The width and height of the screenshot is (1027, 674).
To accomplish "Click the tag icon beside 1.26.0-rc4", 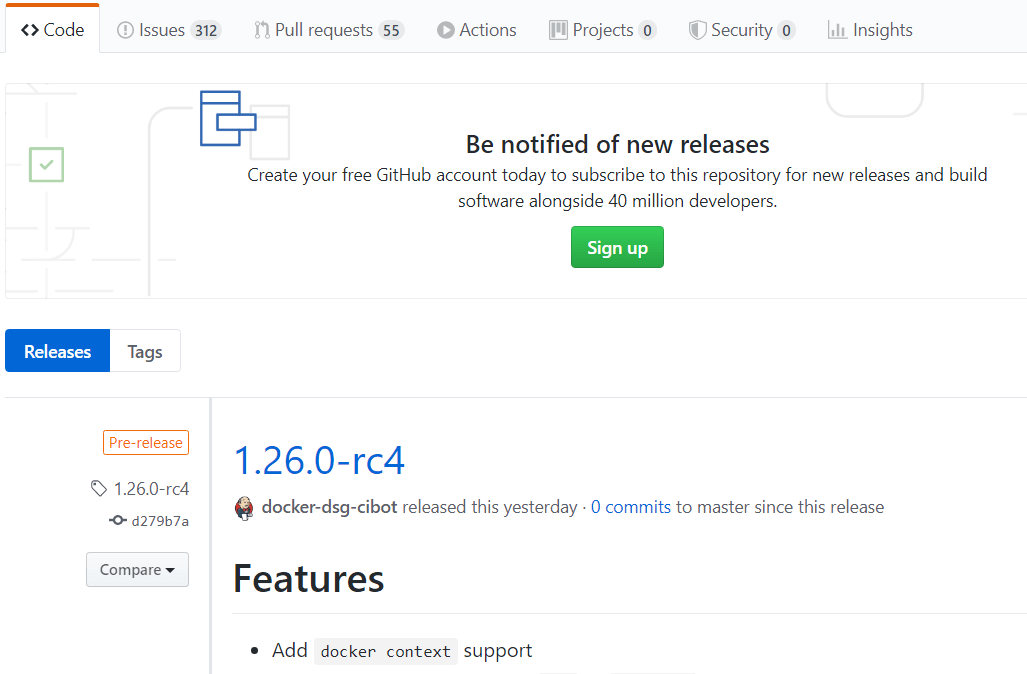I will tap(99, 489).
